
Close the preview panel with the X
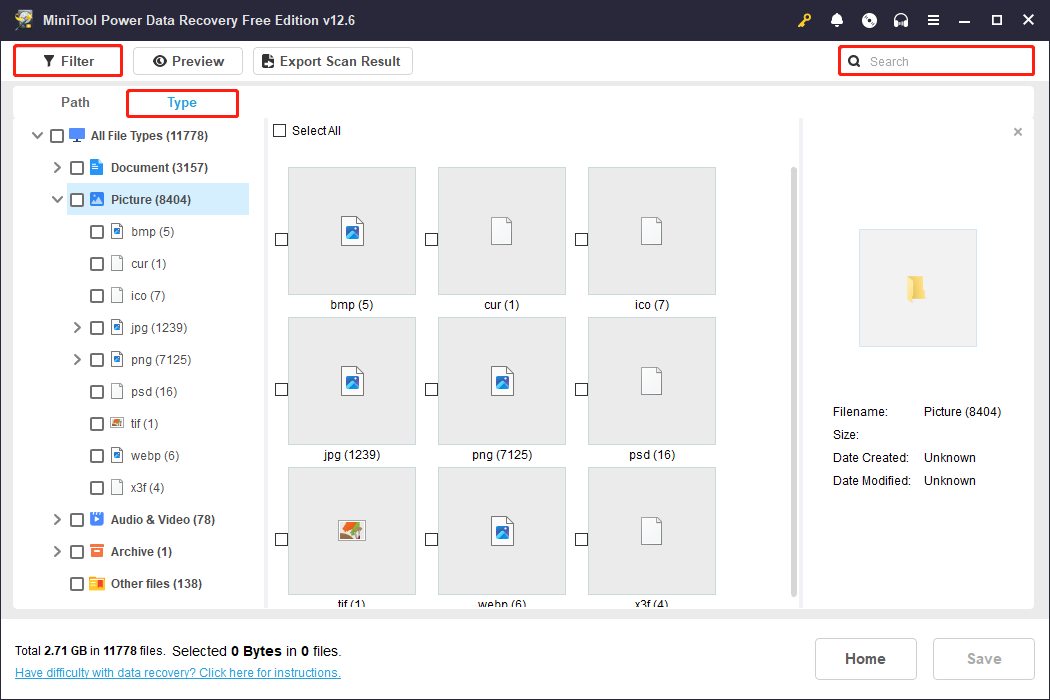tap(1018, 132)
